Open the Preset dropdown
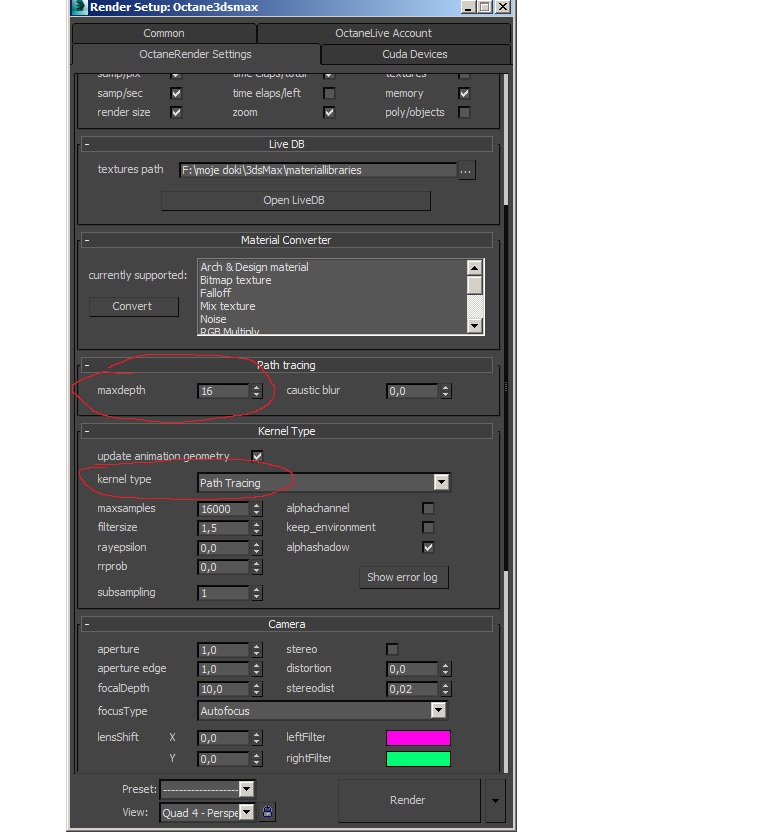This screenshot has width=768, height=838. coord(246,789)
